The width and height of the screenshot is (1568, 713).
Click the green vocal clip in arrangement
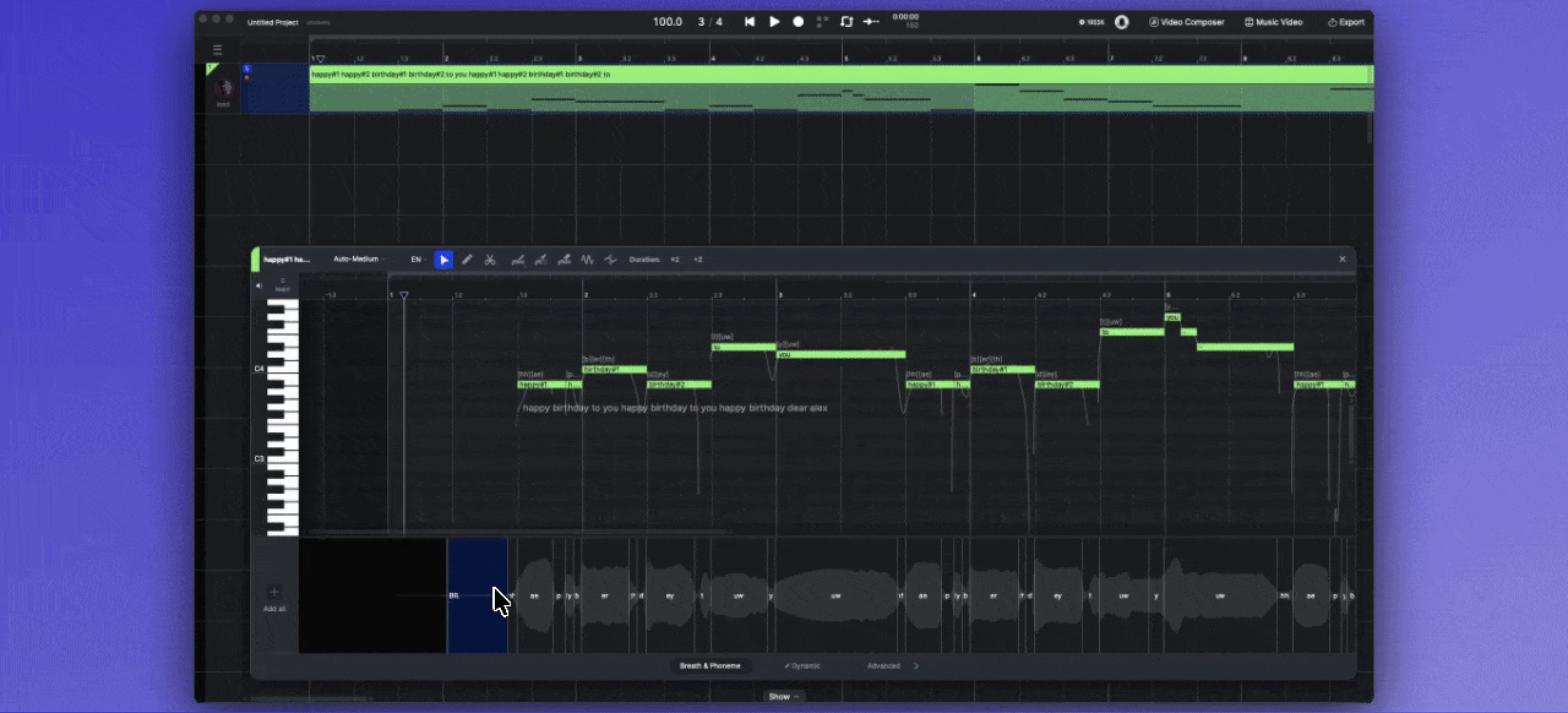click(x=841, y=88)
